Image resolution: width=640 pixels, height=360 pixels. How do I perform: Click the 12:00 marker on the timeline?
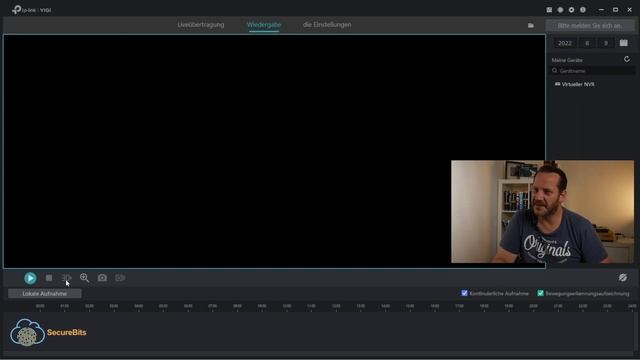(336, 307)
